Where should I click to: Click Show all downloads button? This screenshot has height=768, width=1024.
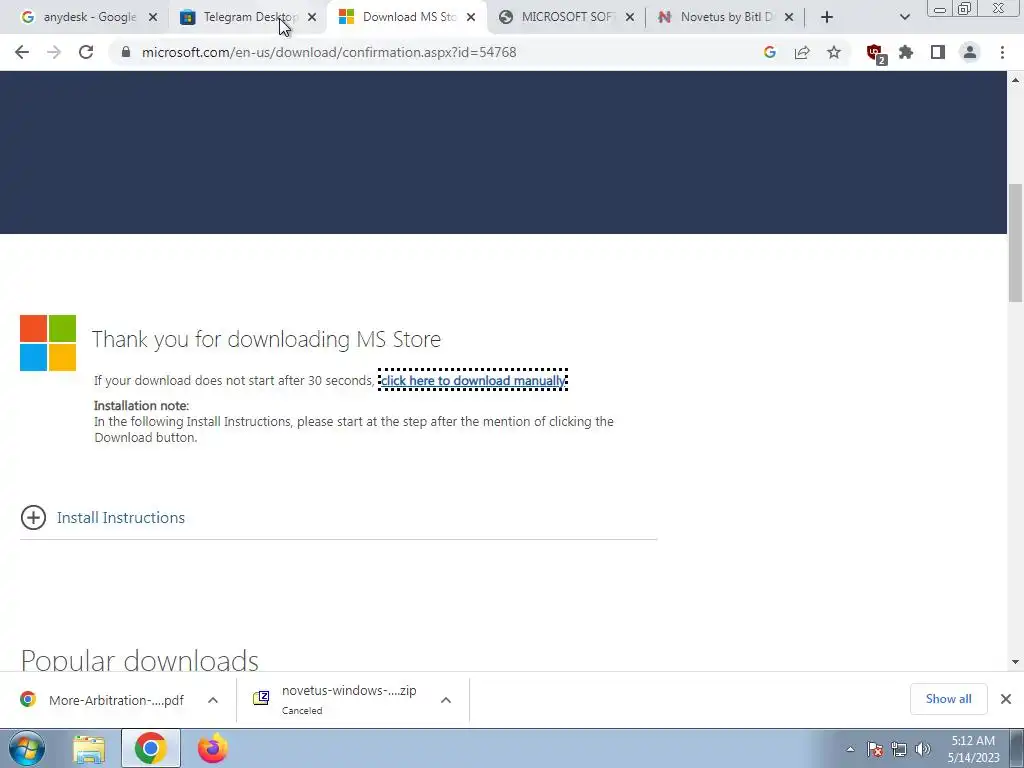pos(948,699)
